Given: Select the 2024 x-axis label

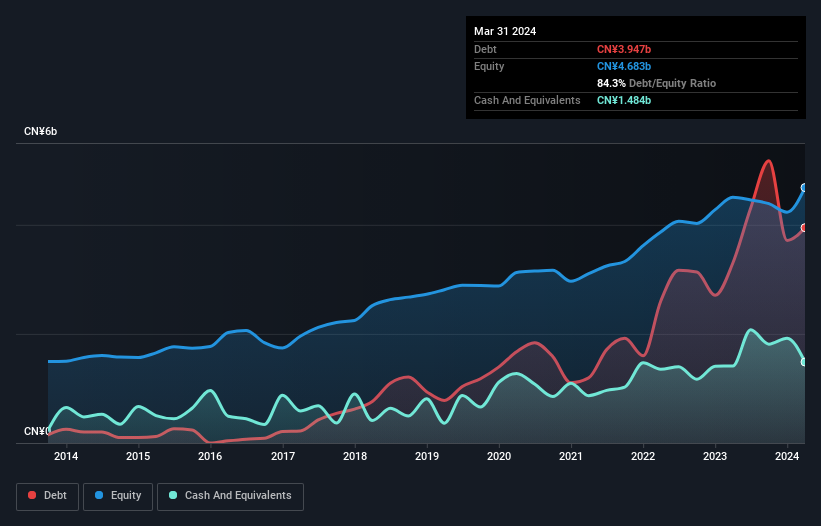Looking at the screenshot, I should pyautogui.click(x=787, y=456).
